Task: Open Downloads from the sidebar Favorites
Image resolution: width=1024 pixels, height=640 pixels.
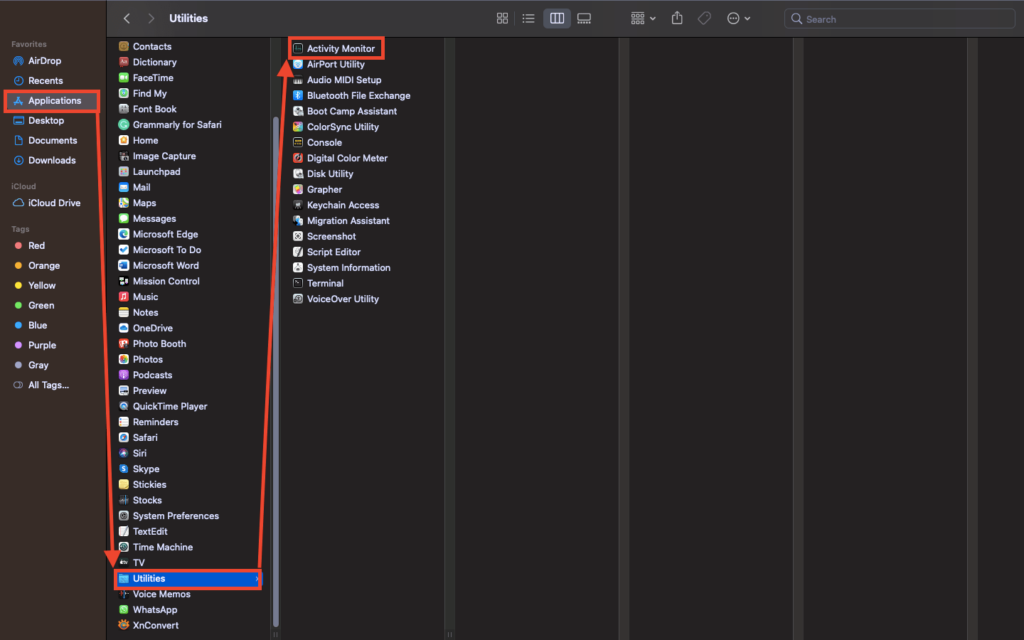Action: tap(51, 160)
